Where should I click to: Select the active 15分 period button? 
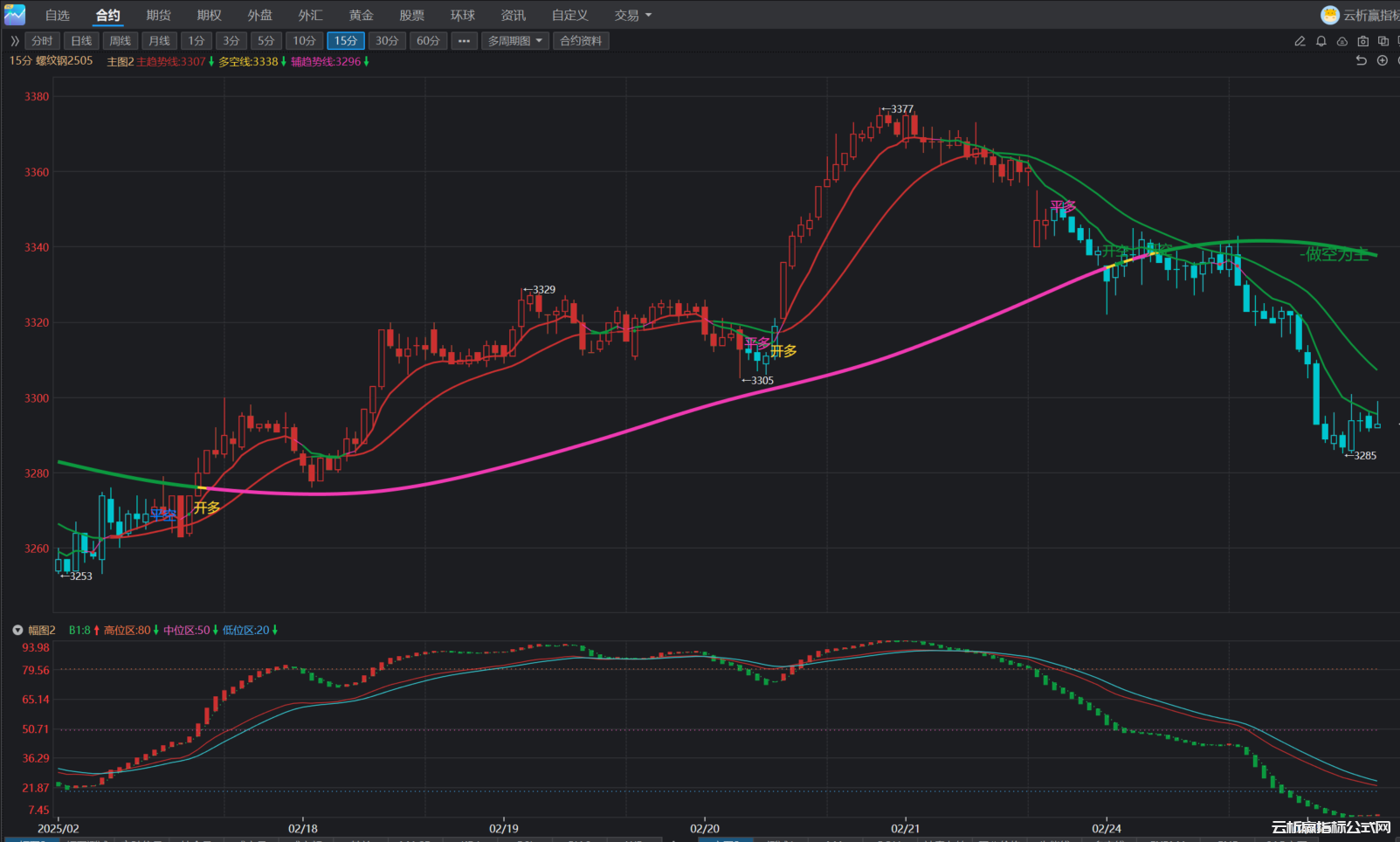coord(346,41)
